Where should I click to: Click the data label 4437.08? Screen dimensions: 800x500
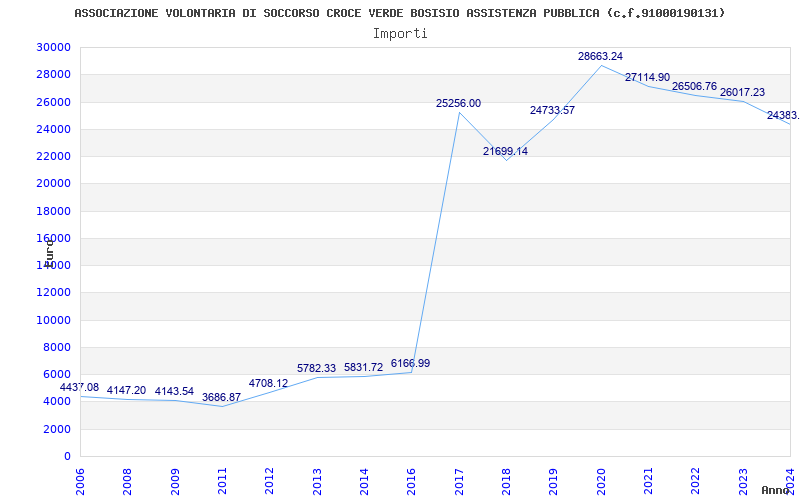(79, 387)
